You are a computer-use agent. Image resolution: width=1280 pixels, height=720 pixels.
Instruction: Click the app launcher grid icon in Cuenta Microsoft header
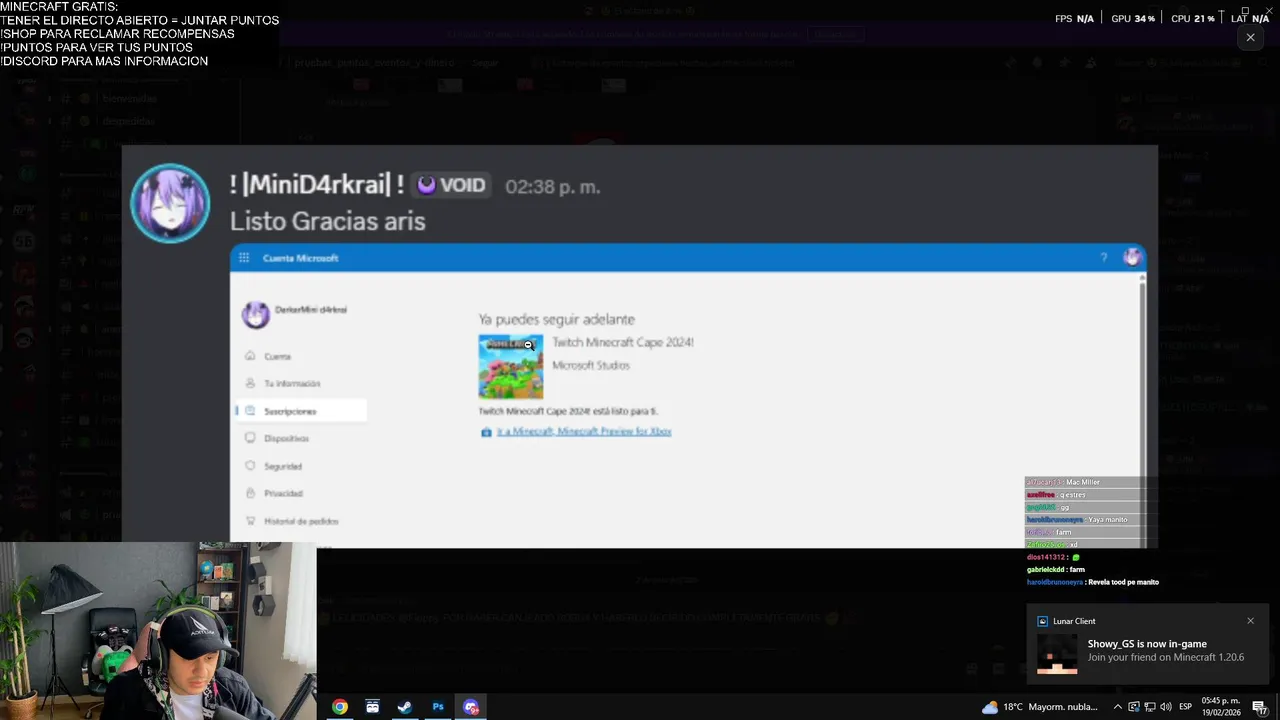click(244, 258)
